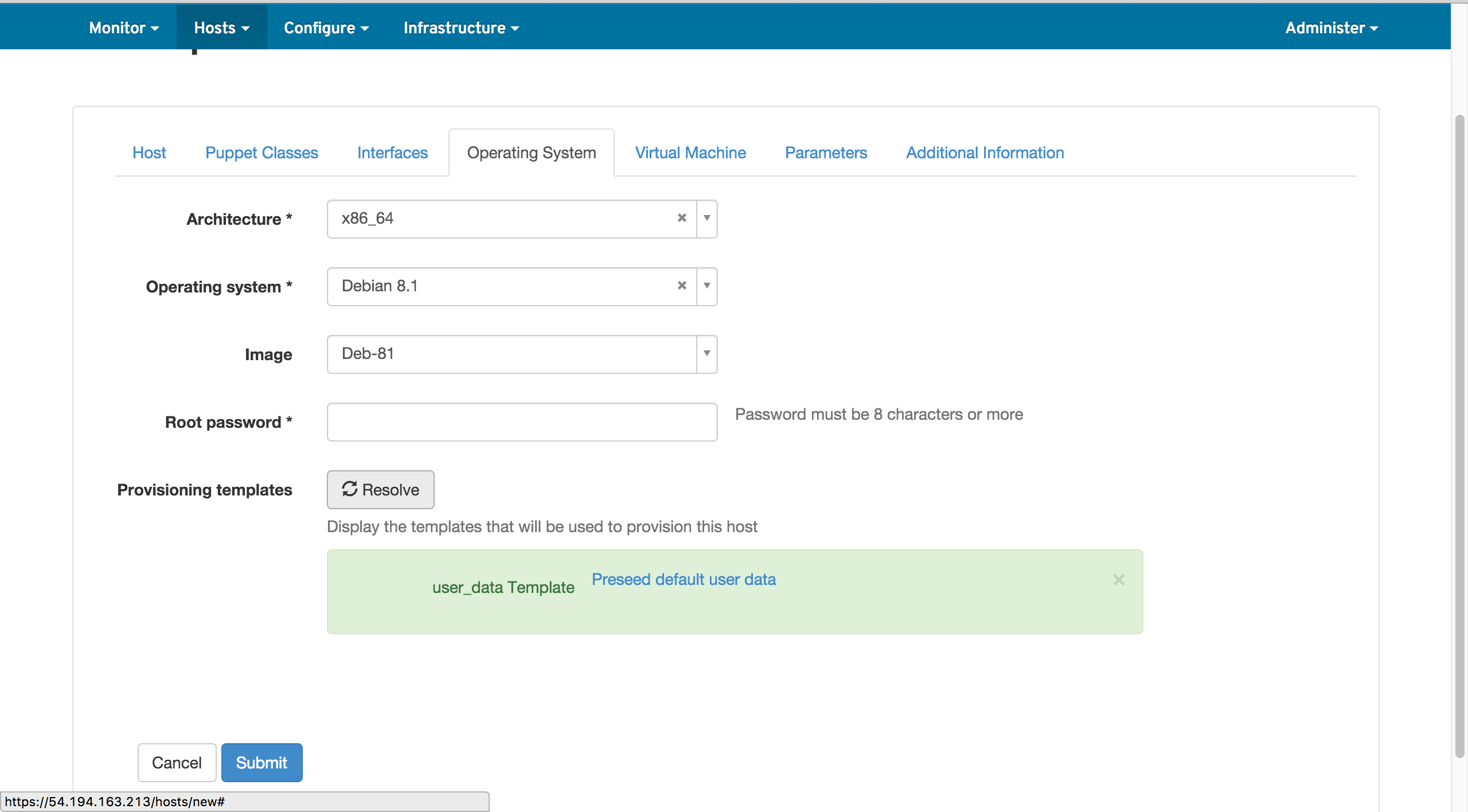Expand the Configure menu
Screen dimensions: 1468x812
326,28
